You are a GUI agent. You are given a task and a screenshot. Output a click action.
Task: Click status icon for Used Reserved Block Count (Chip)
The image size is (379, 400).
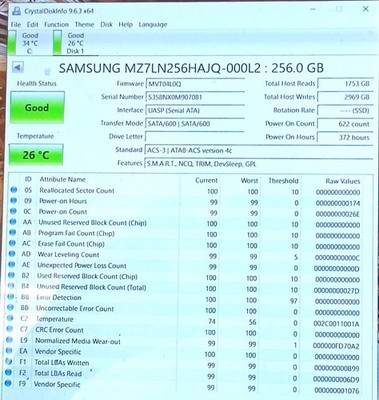pos(11,275)
